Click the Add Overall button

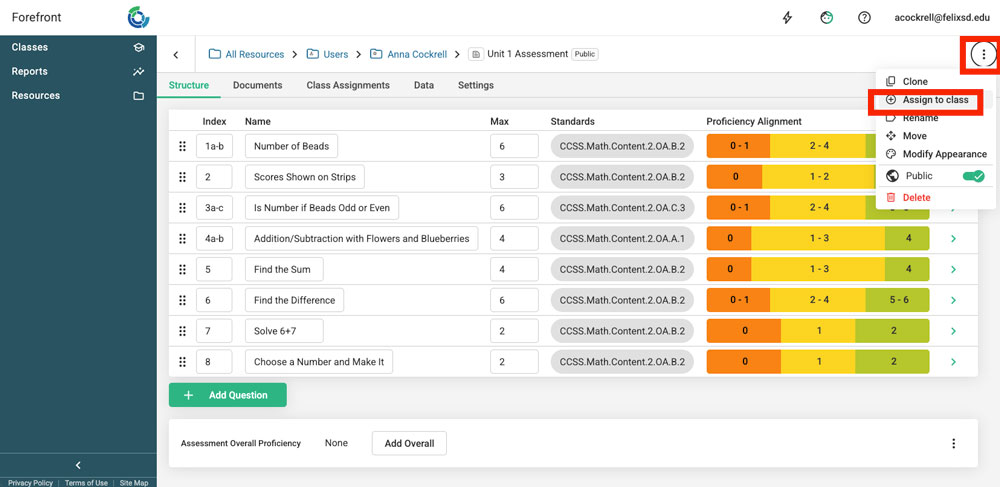click(x=409, y=443)
